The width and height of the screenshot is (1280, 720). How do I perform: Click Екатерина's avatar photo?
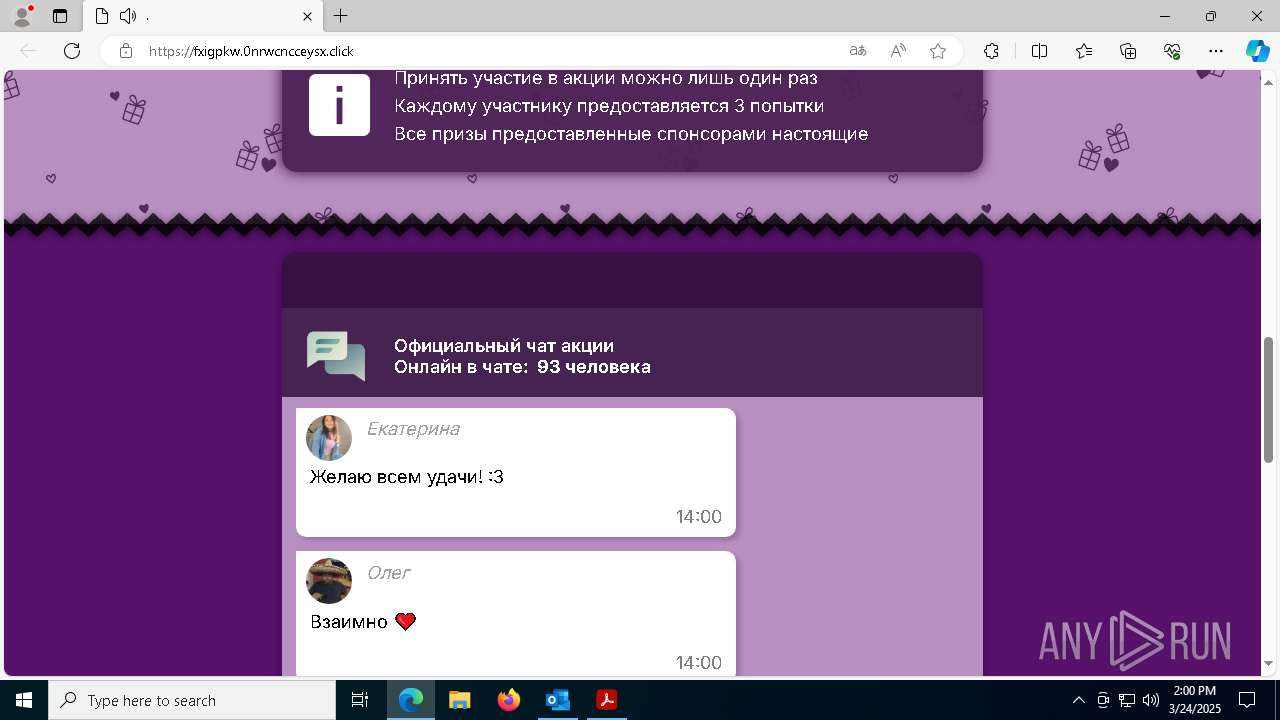coord(329,438)
